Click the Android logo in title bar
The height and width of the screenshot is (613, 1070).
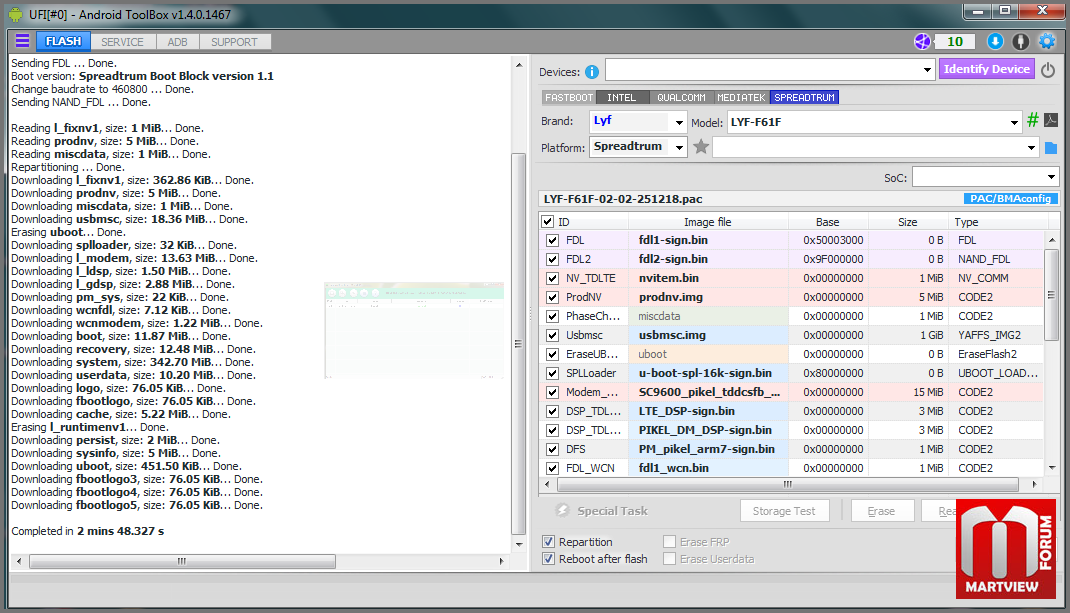(x=15, y=14)
